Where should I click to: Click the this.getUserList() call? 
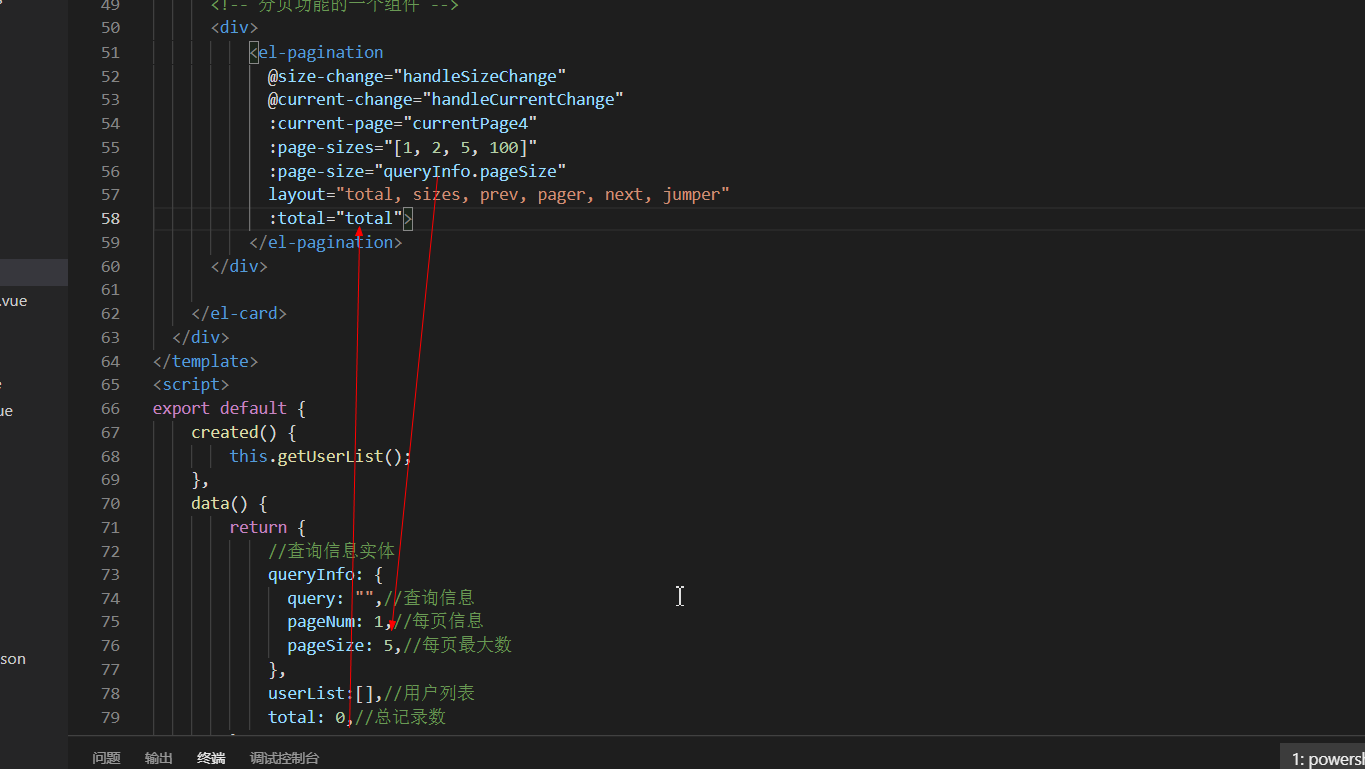(x=320, y=456)
